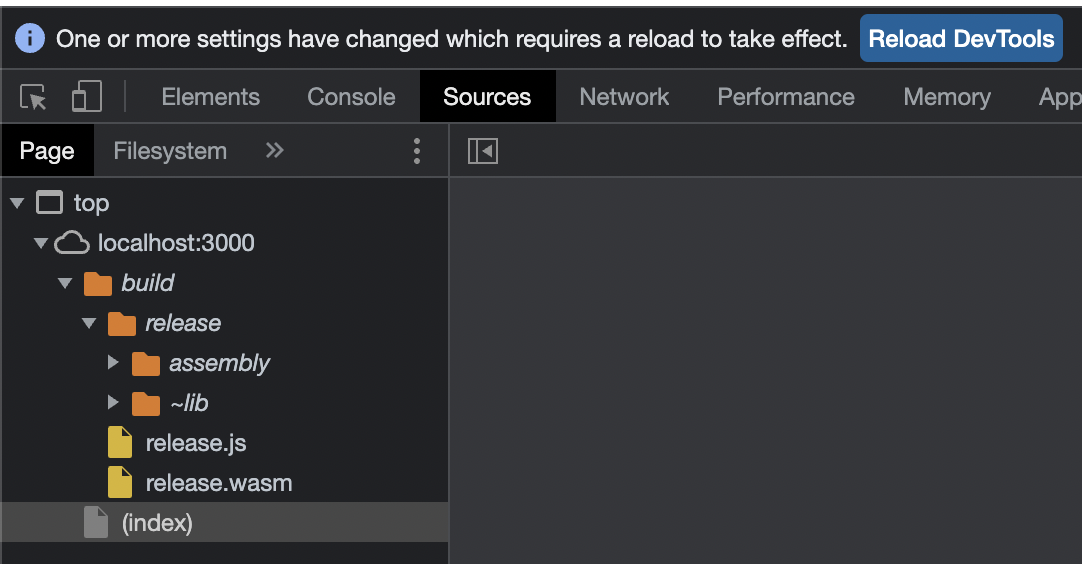
Task: Click the Reload DevTools button
Action: [x=961, y=39]
